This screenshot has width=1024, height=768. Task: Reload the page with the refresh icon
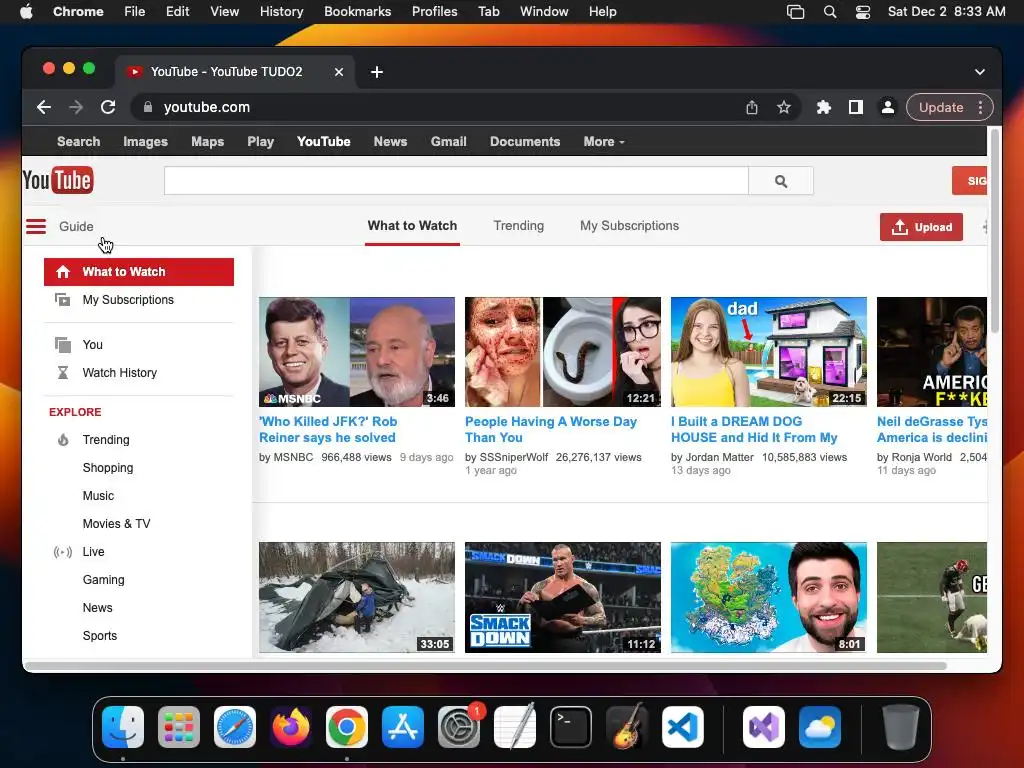click(108, 107)
